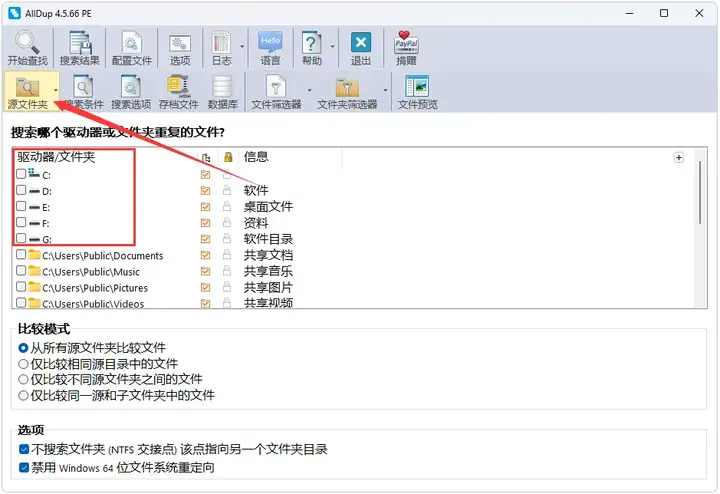Check the D: drive checkbox
Screen dimensions: 720x494
tap(21, 190)
